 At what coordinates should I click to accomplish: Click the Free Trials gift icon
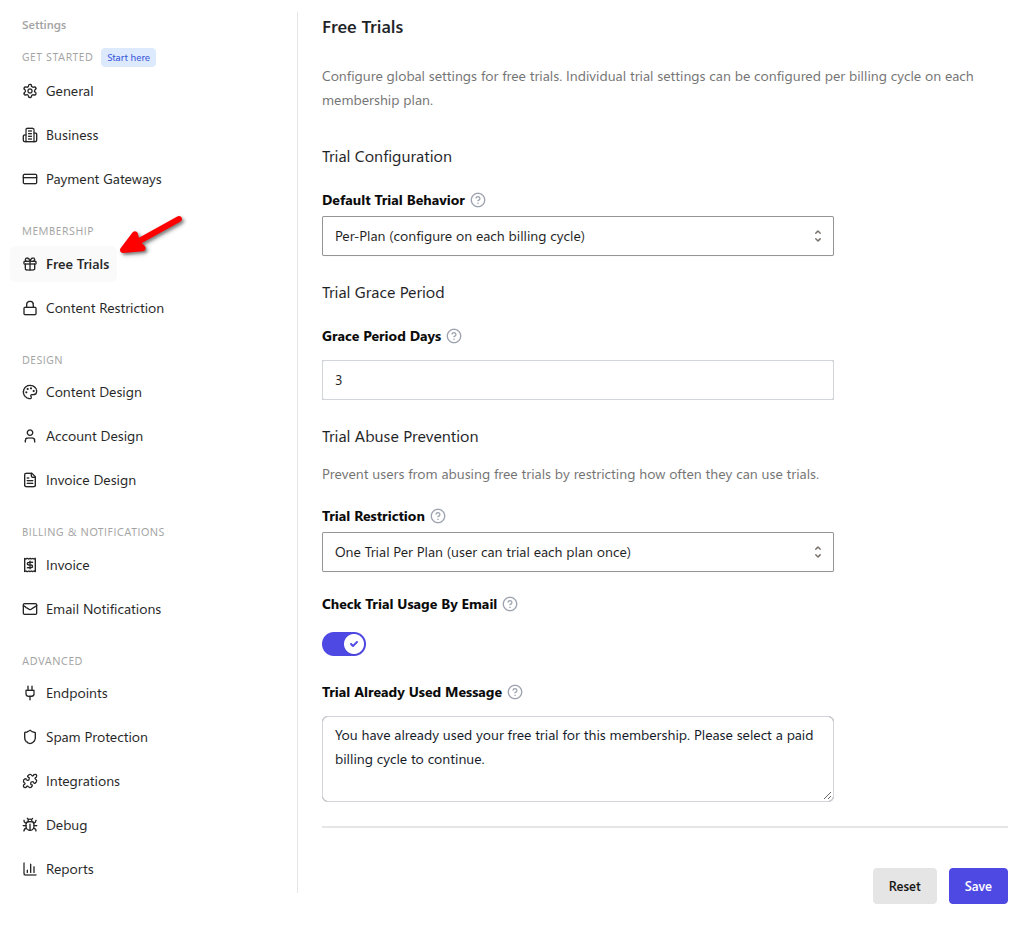(30, 264)
